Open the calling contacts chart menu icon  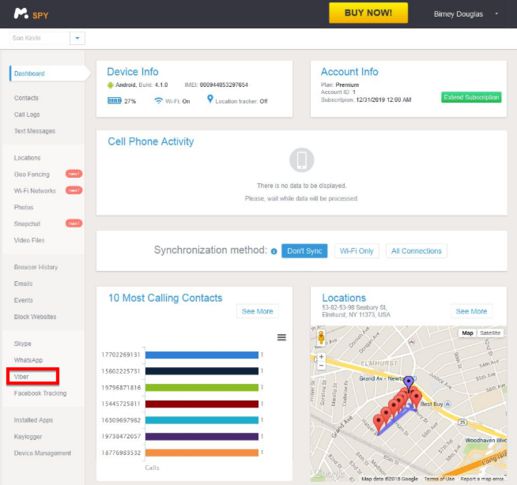tap(282, 337)
